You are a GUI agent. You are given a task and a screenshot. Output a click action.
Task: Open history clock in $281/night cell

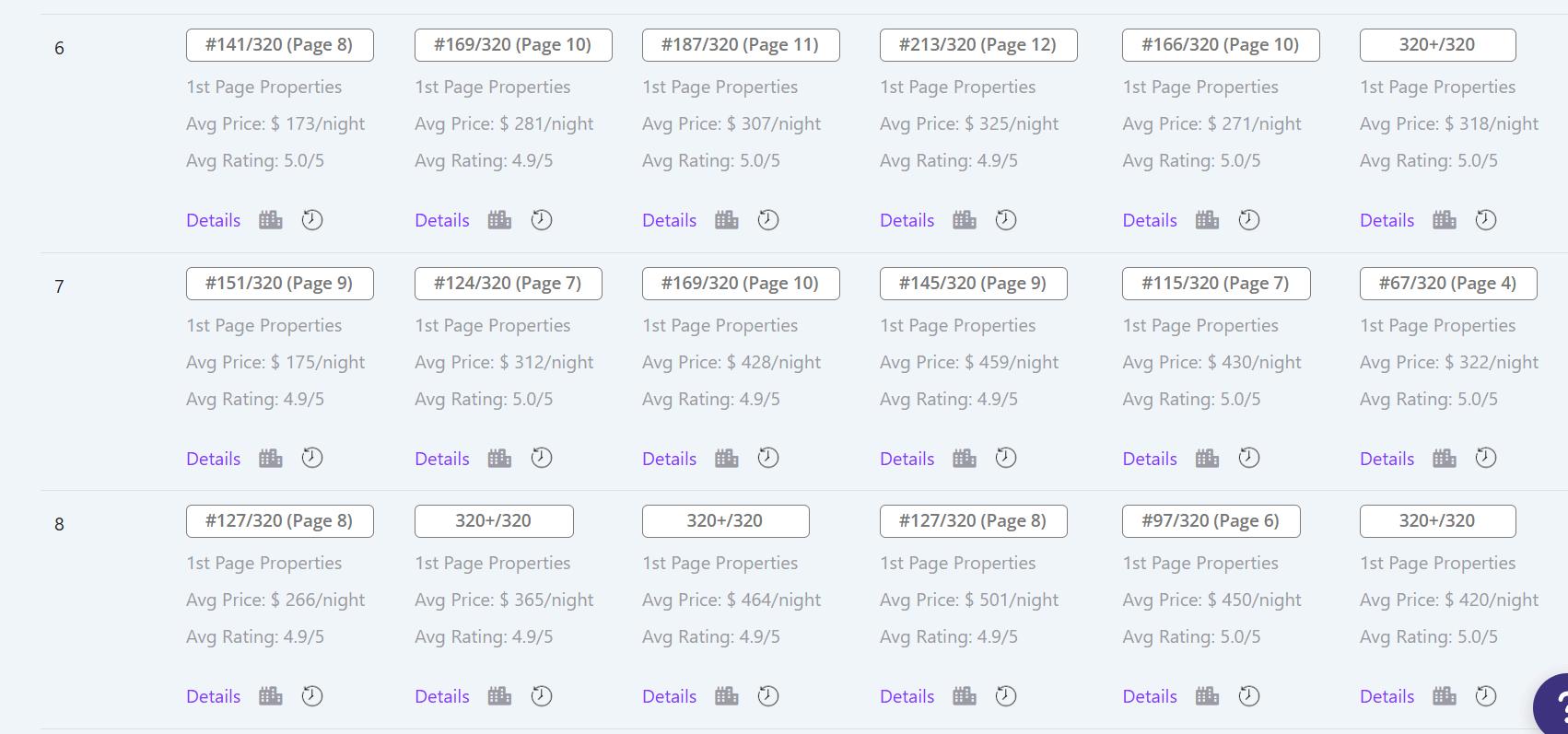542,220
